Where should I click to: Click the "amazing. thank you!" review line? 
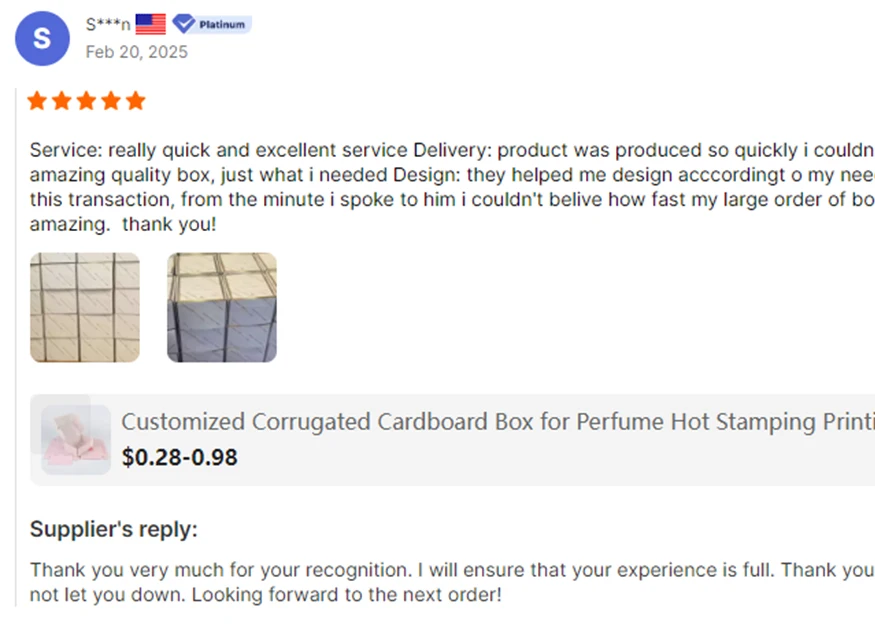pos(123,224)
